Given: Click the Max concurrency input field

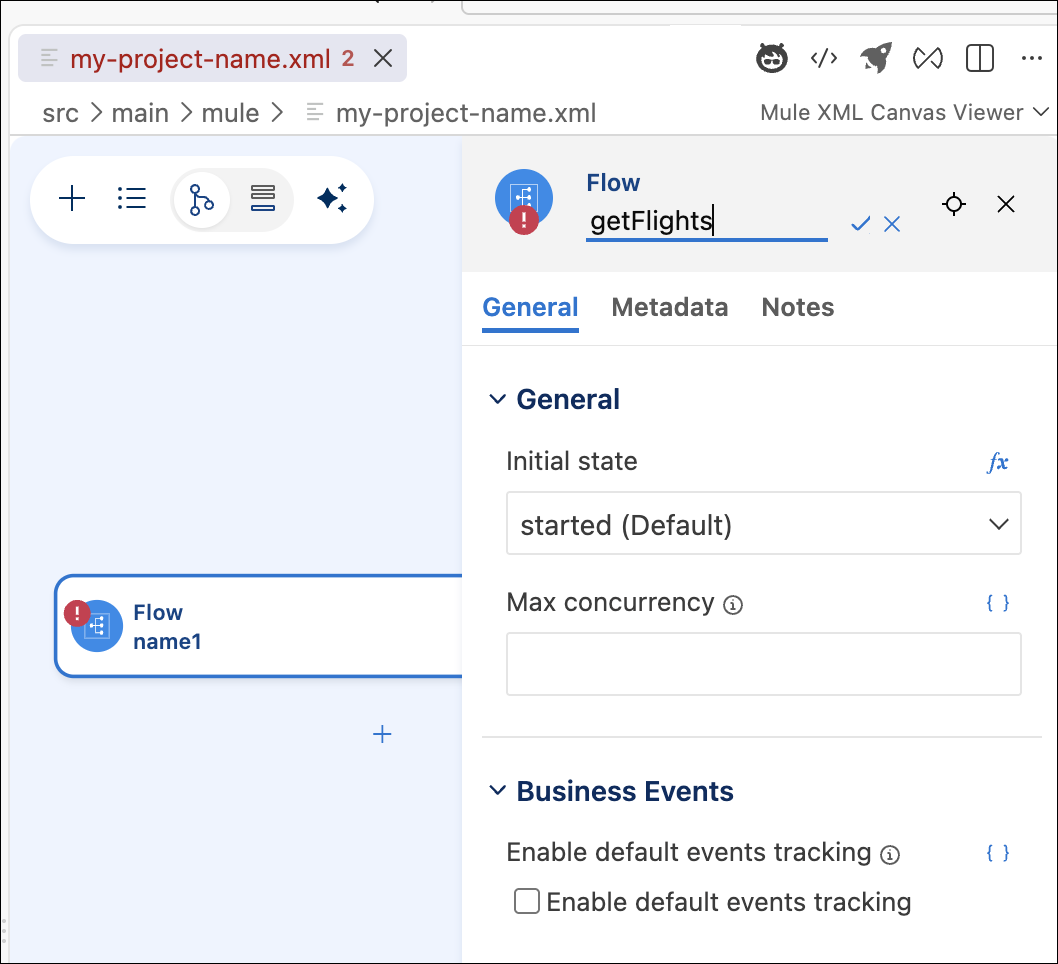Looking at the screenshot, I should tap(764, 664).
